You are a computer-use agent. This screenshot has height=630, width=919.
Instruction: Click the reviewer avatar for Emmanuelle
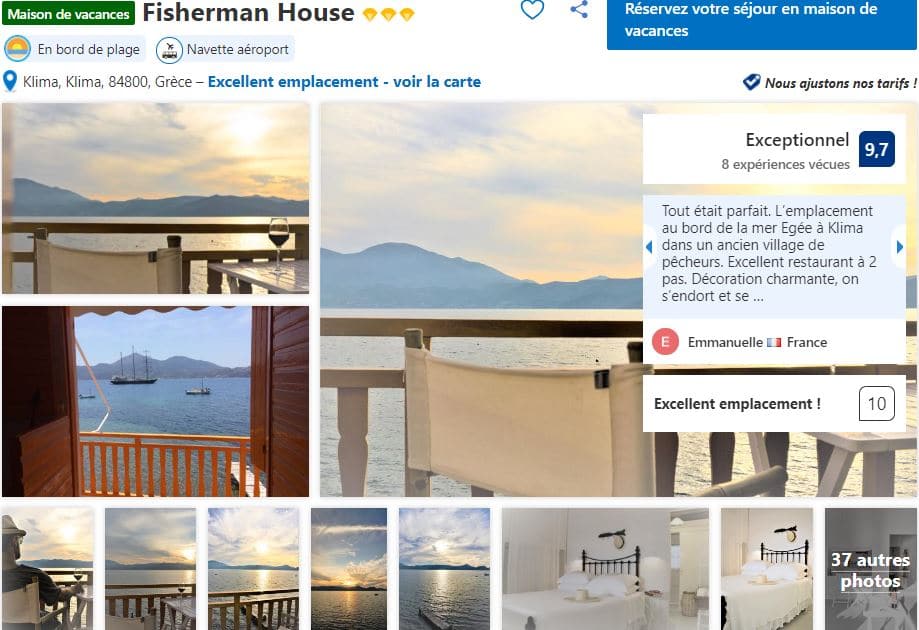click(665, 342)
